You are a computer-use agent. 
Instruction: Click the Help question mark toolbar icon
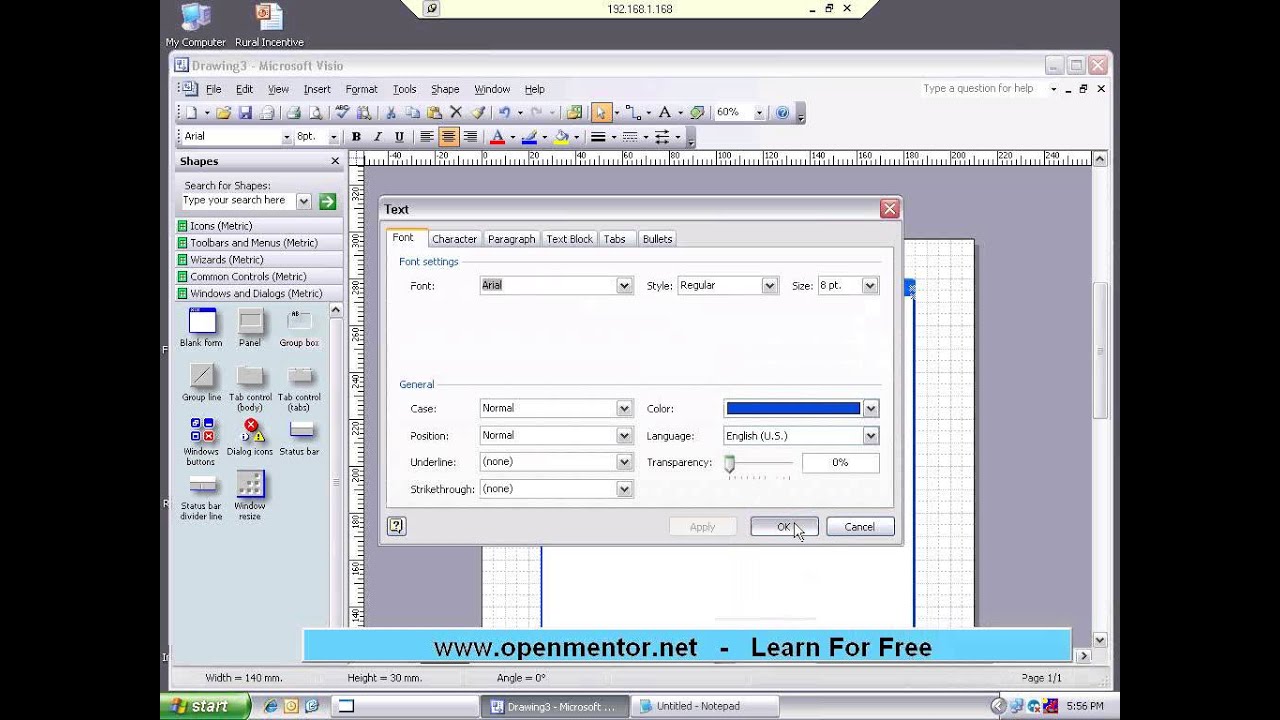point(783,113)
